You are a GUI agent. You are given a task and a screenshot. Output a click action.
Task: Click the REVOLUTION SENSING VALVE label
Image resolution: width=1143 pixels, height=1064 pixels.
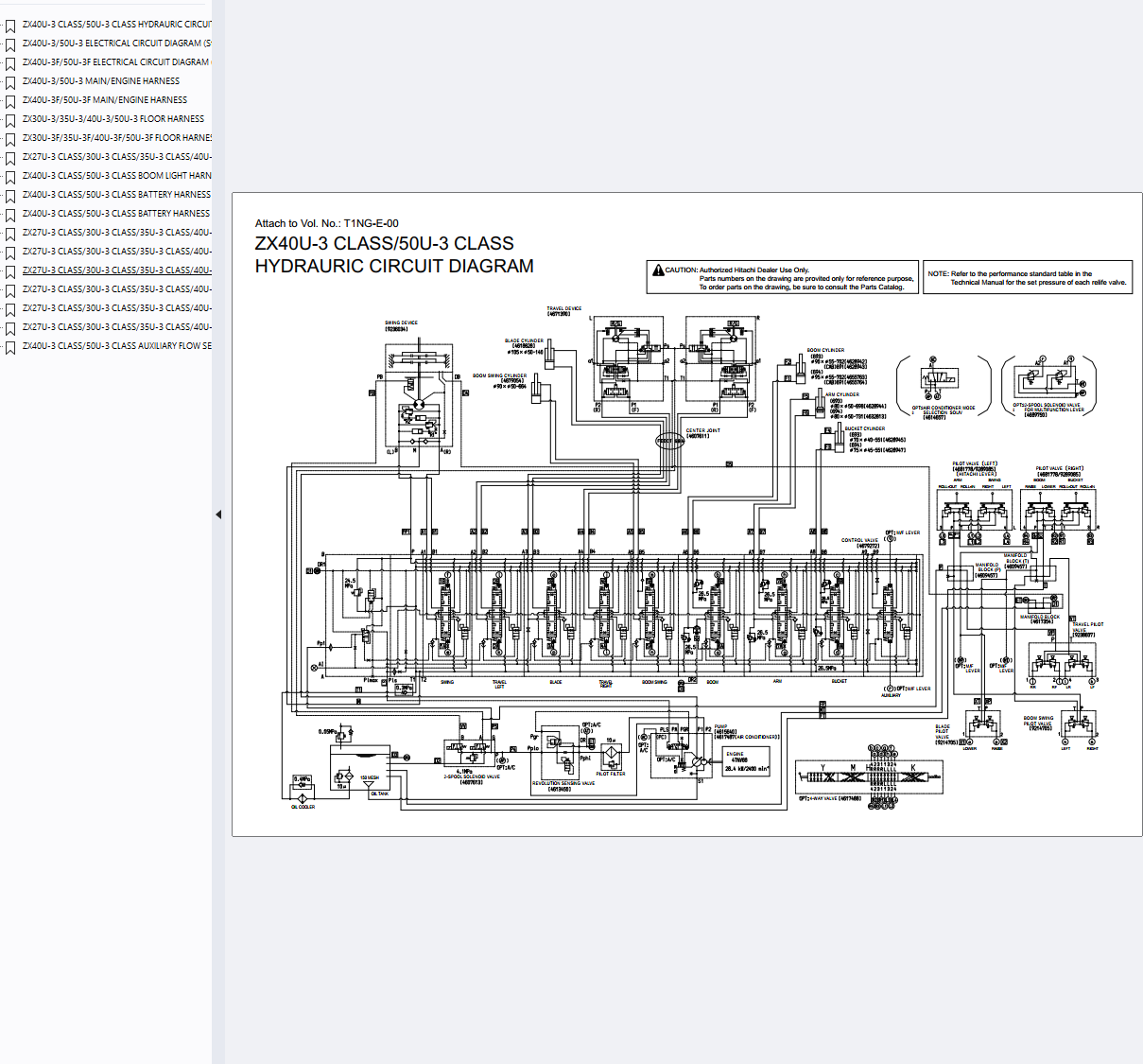tap(563, 784)
